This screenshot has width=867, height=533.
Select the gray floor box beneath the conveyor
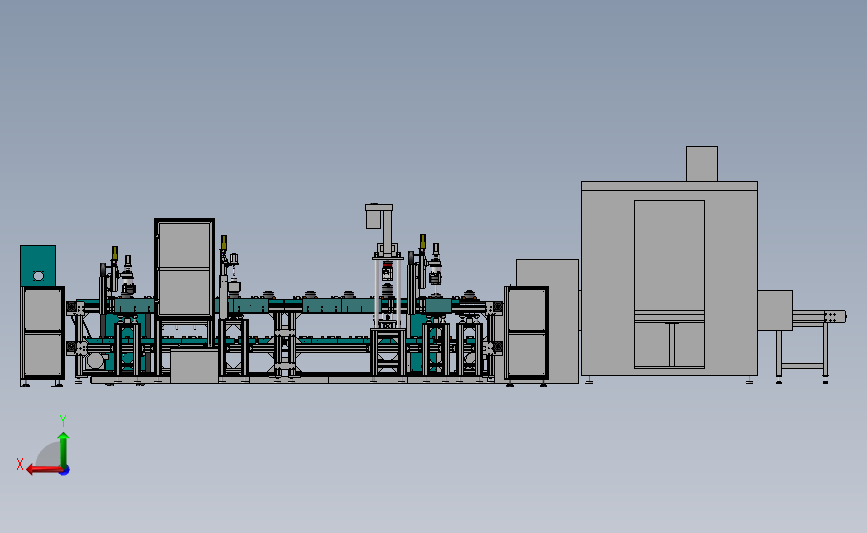[x=194, y=367]
